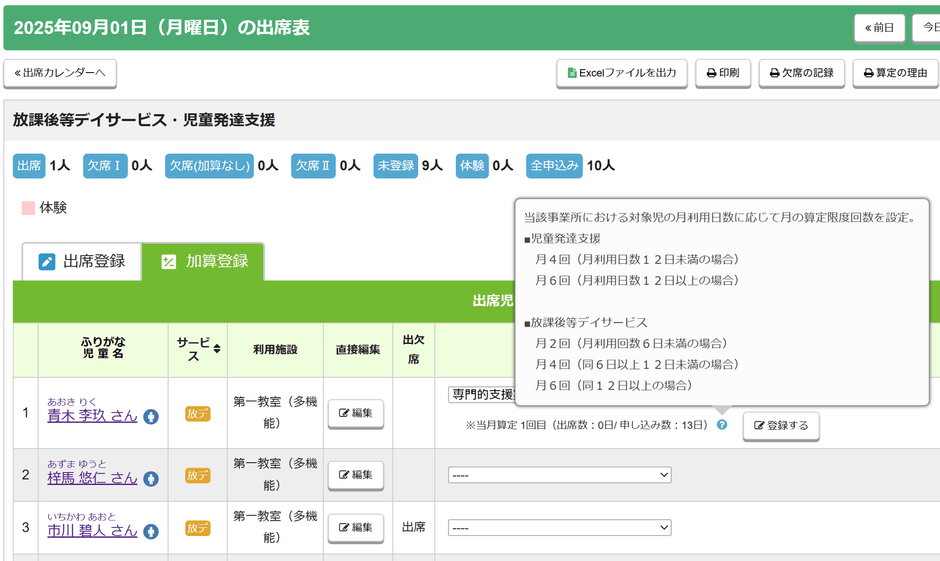Sort by the サービス column arrows
940x561 pixels.
pyautogui.click(x=217, y=349)
